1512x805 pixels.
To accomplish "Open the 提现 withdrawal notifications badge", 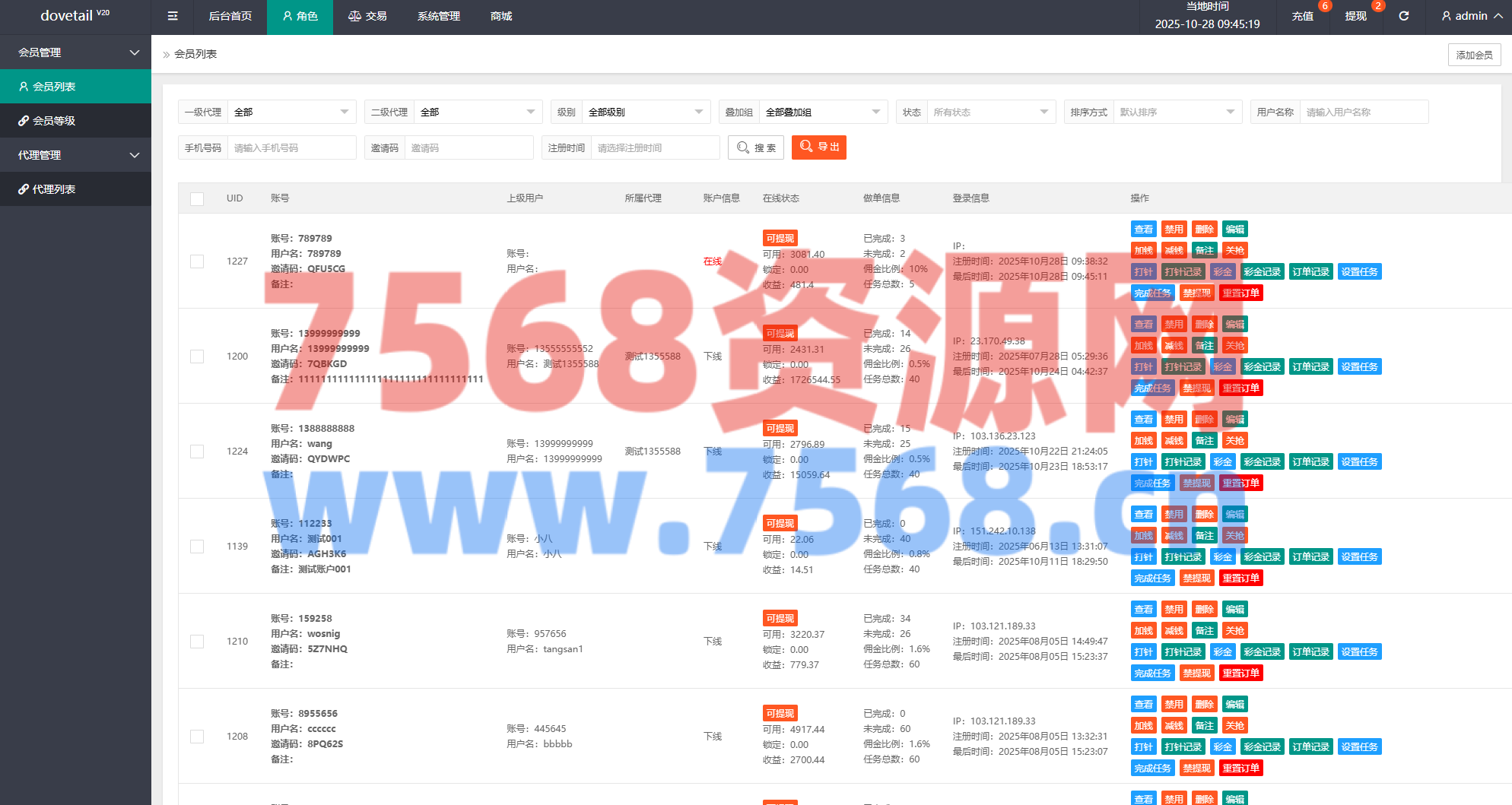I will 1356,16.
